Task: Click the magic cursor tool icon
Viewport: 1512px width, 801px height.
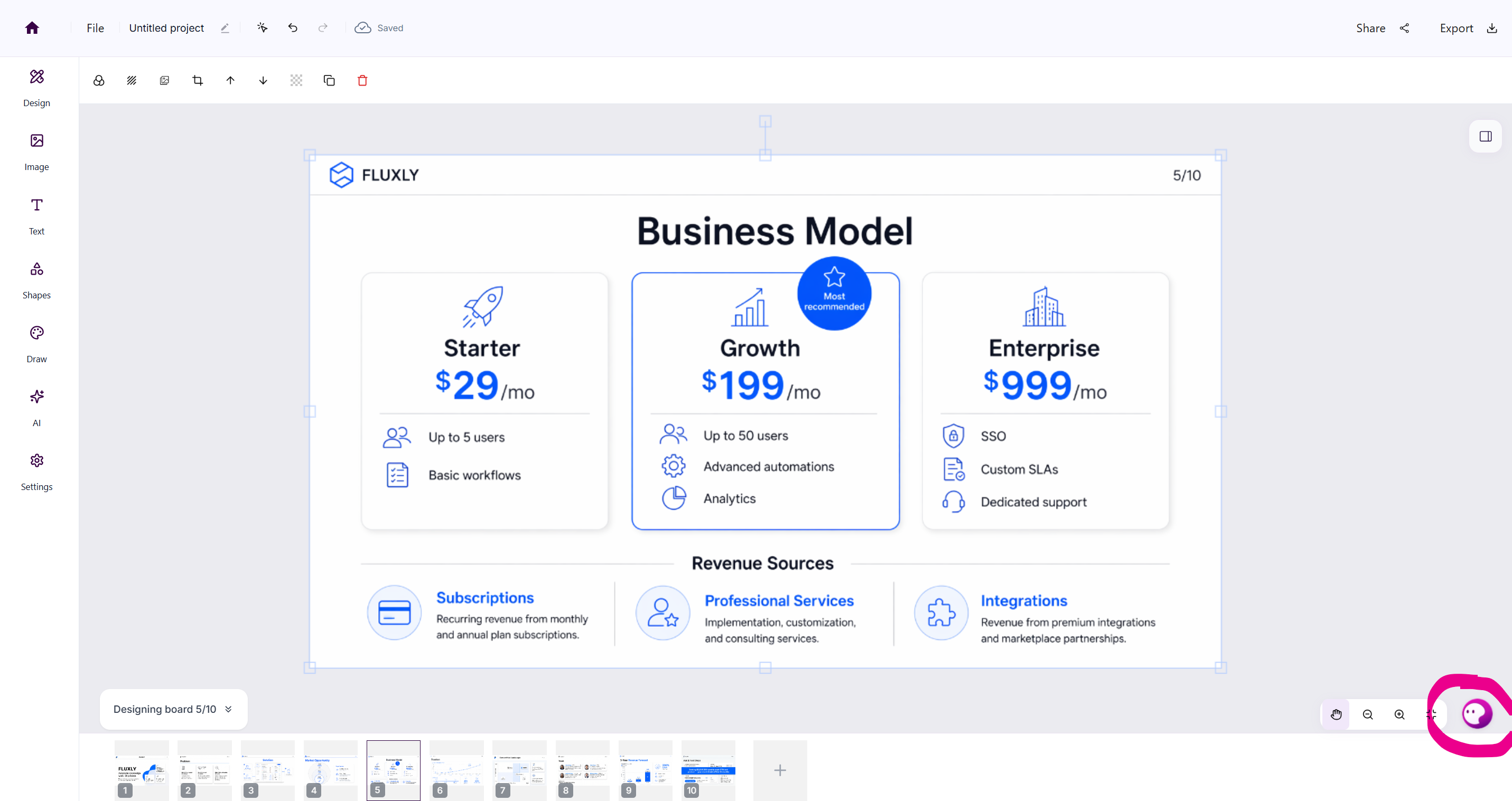Action: click(x=263, y=27)
